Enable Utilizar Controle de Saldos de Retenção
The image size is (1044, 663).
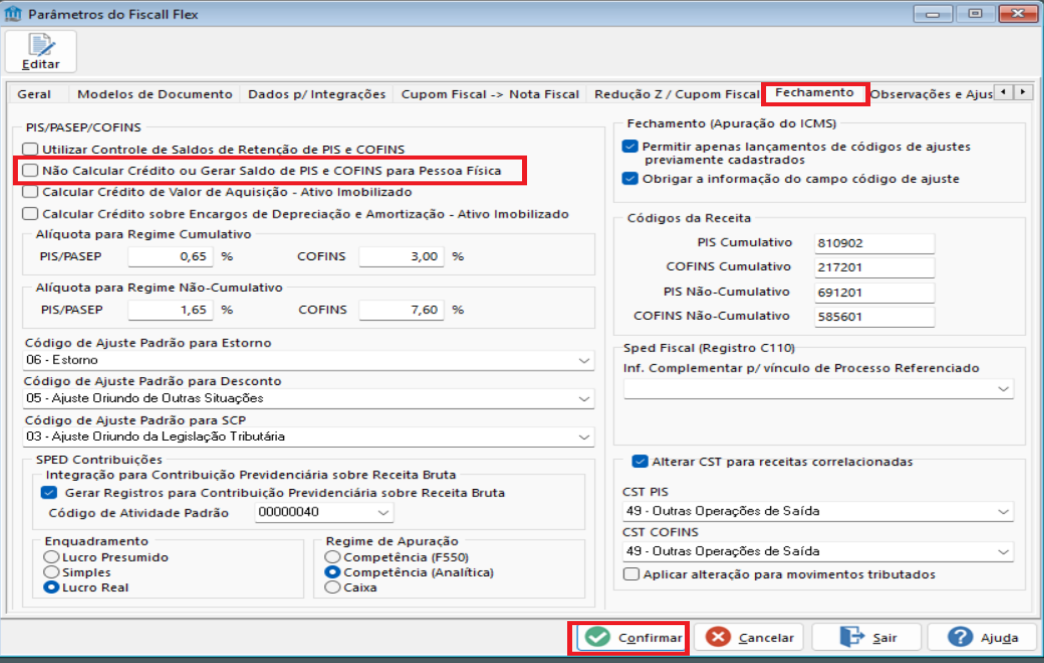click(x=31, y=149)
